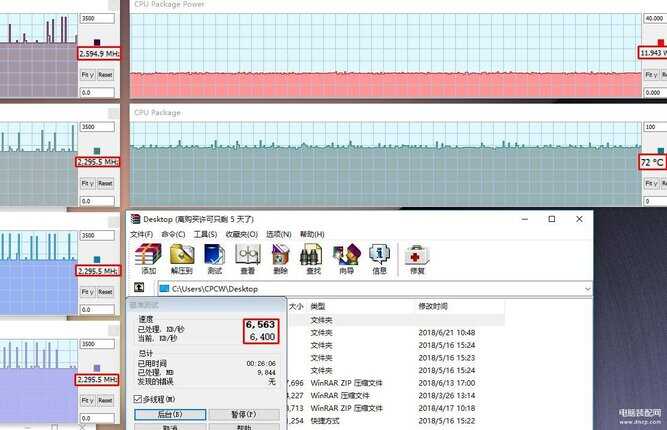Viewport: 667px width, 430px height.
Task: Click the 添加 (Add) toolbar icon in WinRAR
Action: [x=148, y=259]
